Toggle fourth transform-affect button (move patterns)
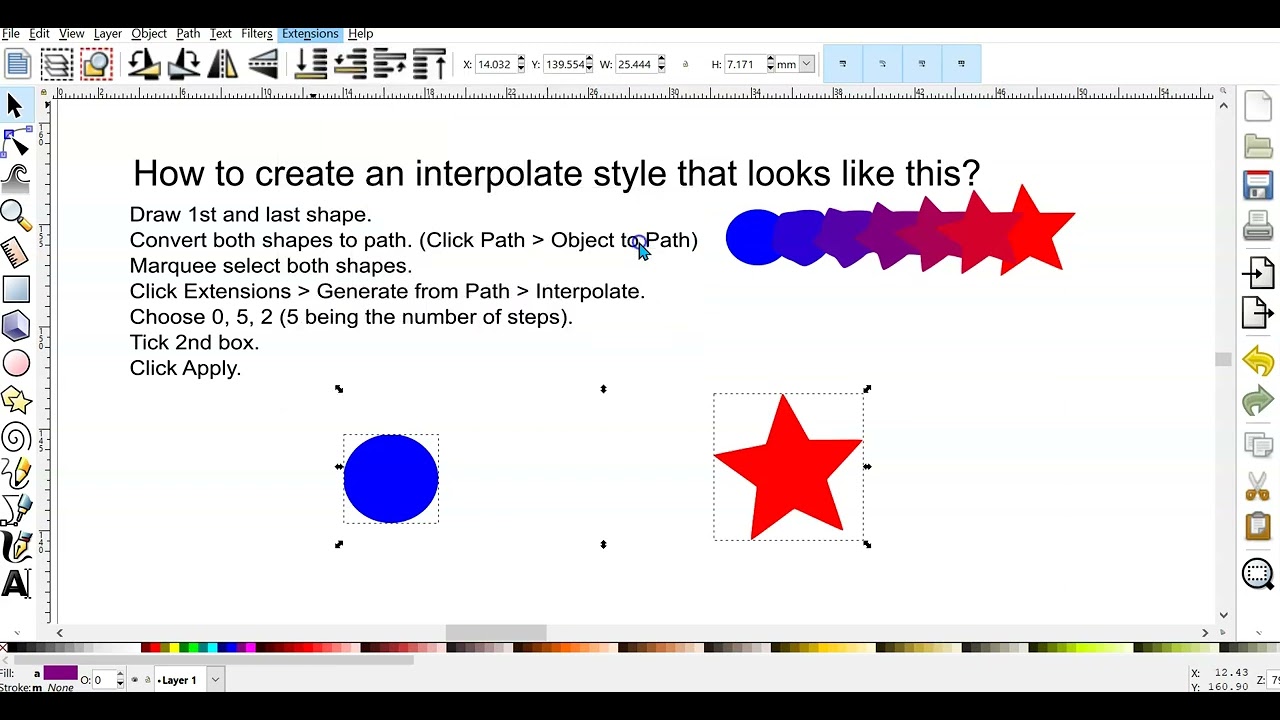This screenshot has width=1280, height=720. click(x=961, y=64)
